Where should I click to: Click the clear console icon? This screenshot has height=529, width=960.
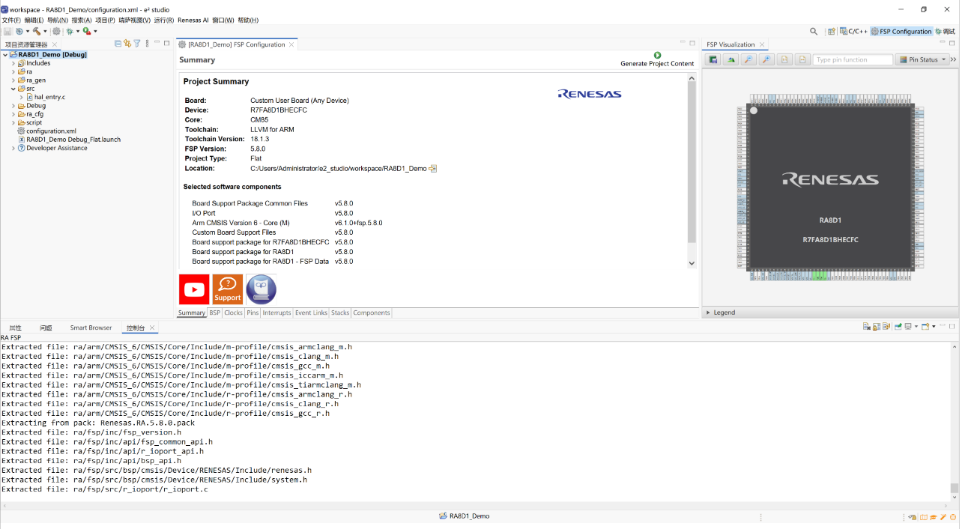[x=866, y=326]
